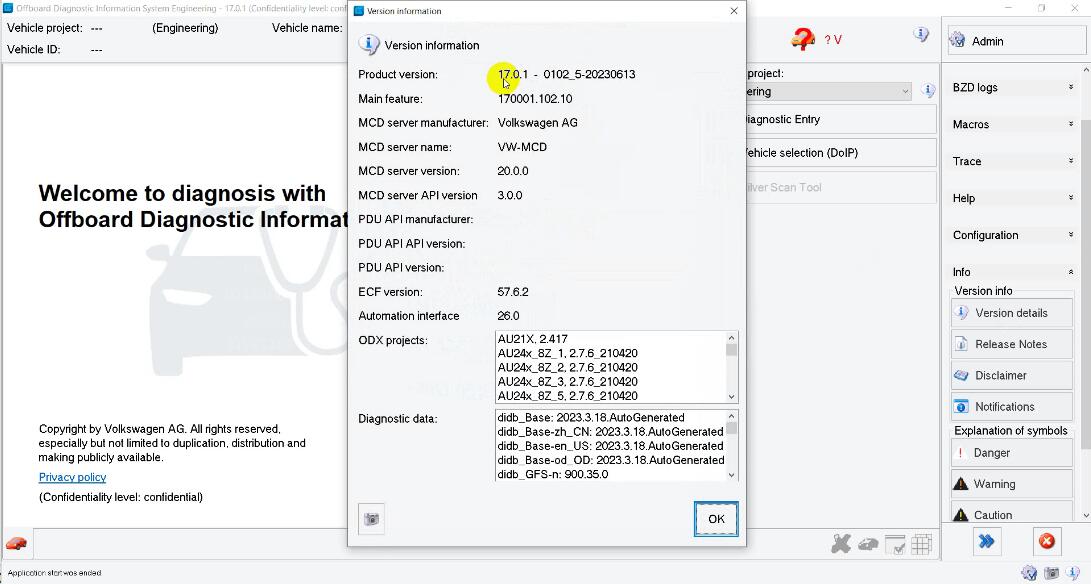Click the info bubble icon in status bar
The image size is (1091, 584).
point(1074,574)
